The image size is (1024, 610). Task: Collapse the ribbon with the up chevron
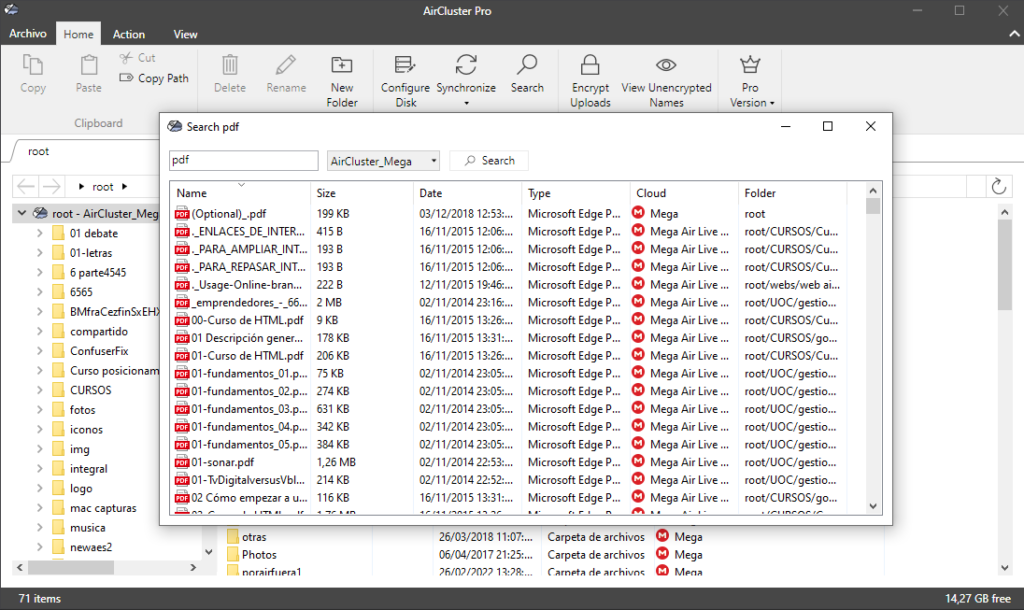1014,33
